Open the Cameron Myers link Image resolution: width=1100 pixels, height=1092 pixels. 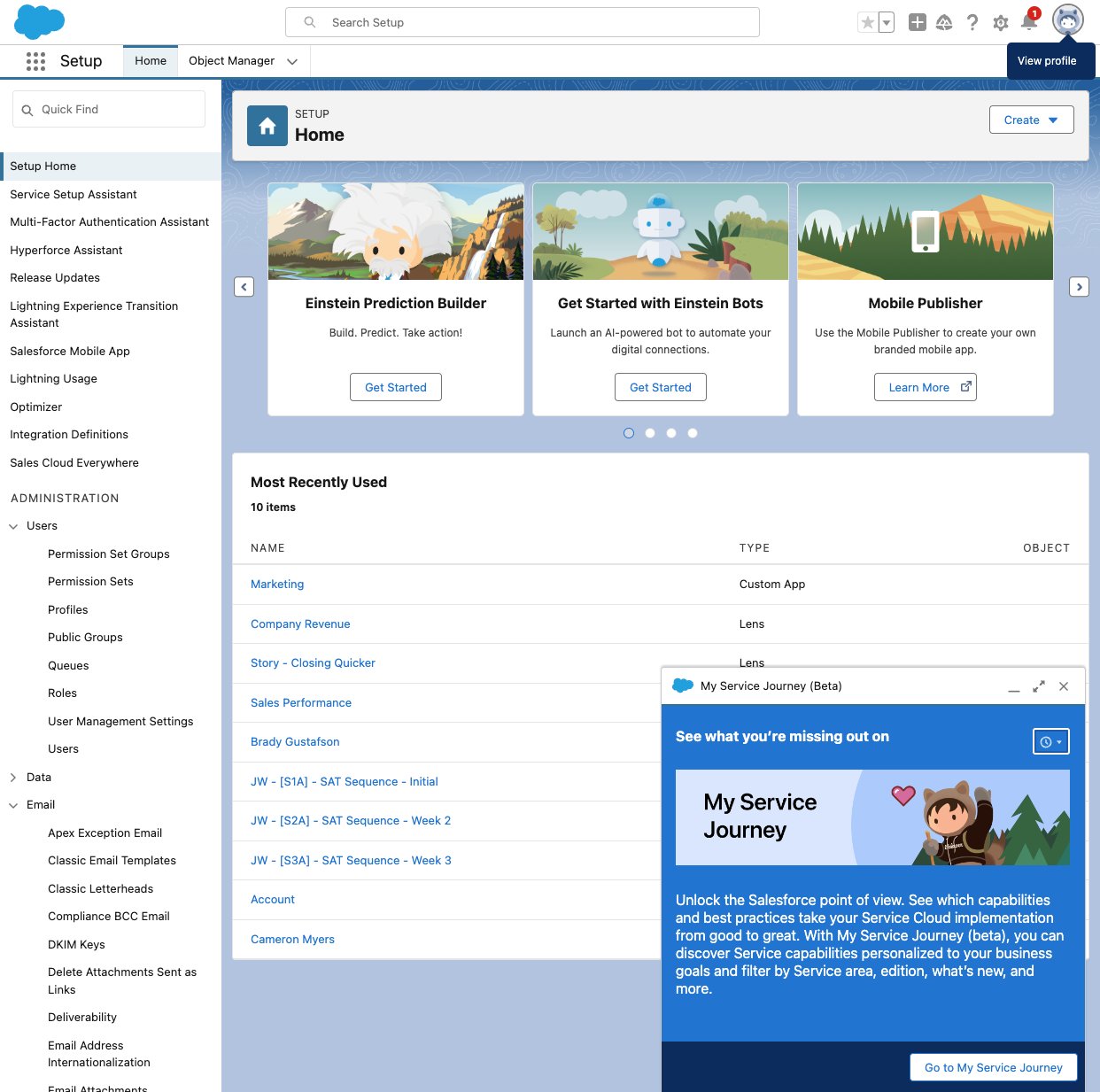coord(292,940)
